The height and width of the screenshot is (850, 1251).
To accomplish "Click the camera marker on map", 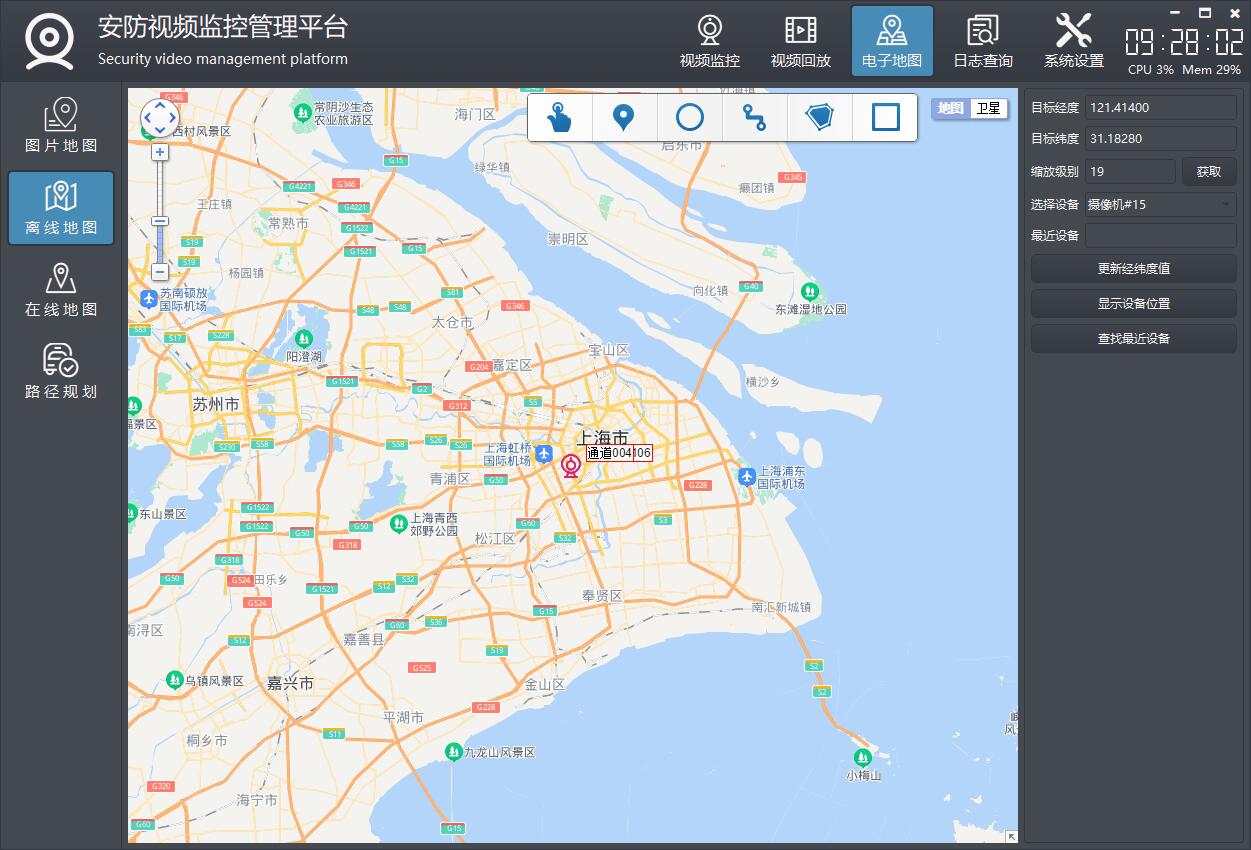I will (571, 466).
